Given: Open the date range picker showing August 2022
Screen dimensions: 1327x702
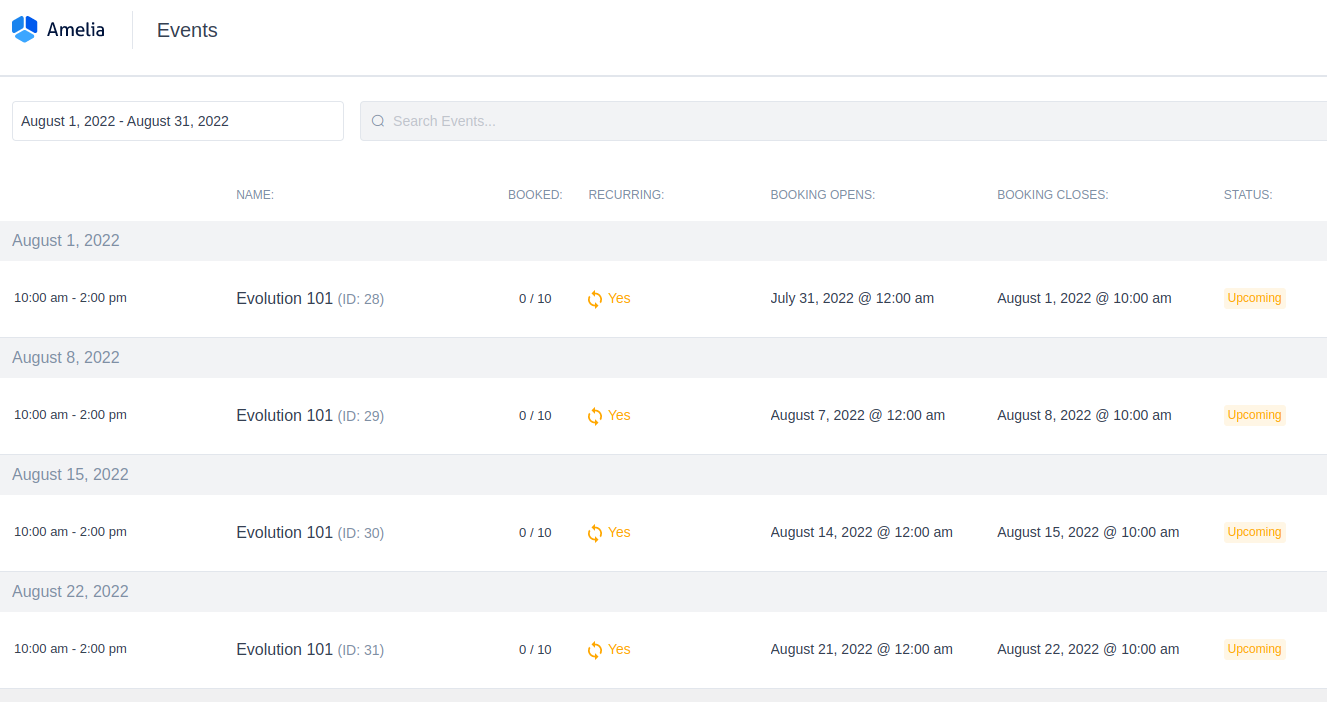Looking at the screenshot, I should 178,120.
